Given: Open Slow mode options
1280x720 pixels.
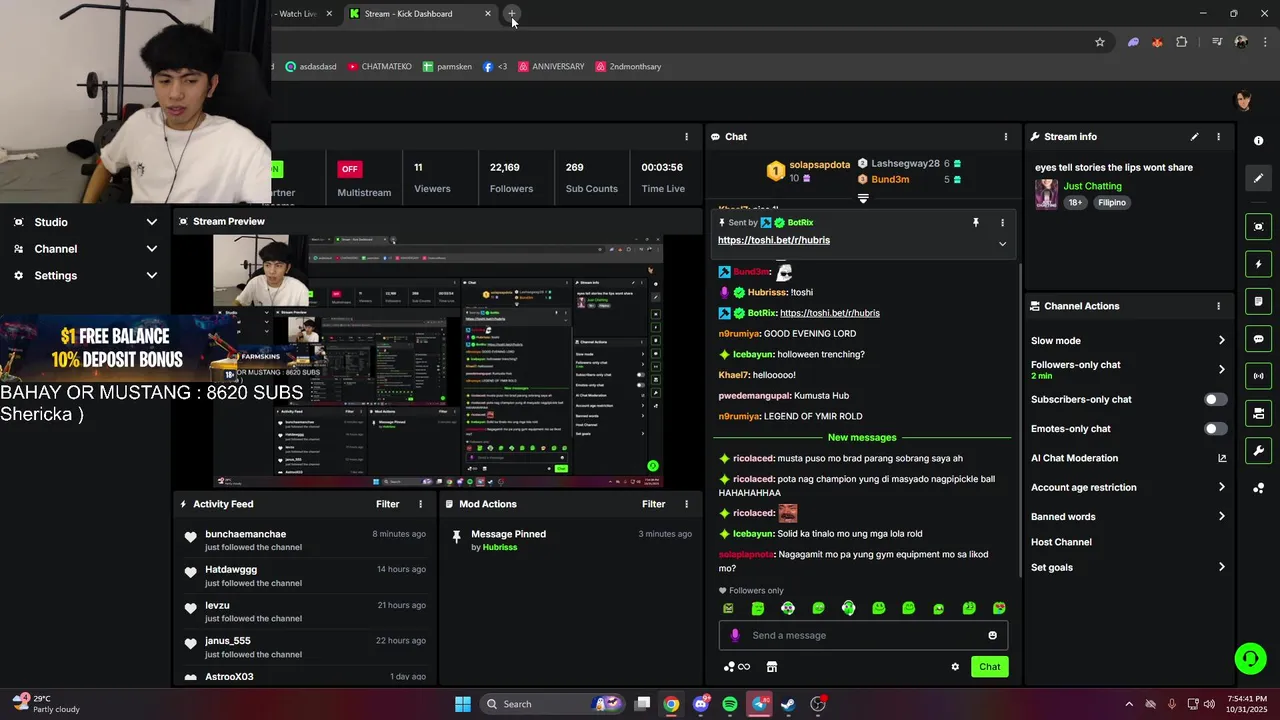Looking at the screenshot, I should [1128, 341].
